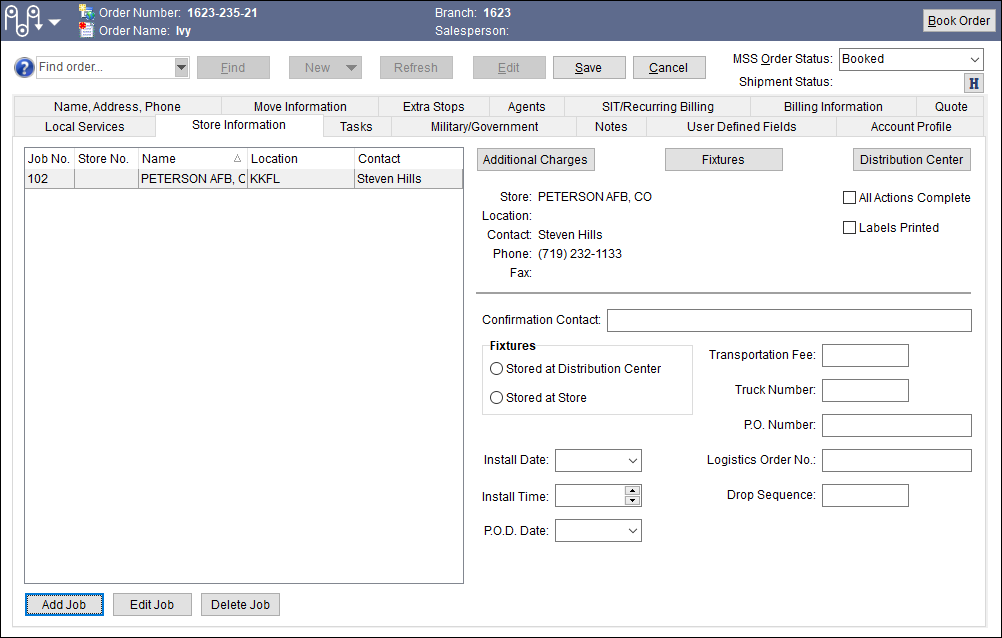Viewport: 1002px width, 638px height.
Task: Click the down arrow on the Install Time stepper
Action: click(631, 500)
